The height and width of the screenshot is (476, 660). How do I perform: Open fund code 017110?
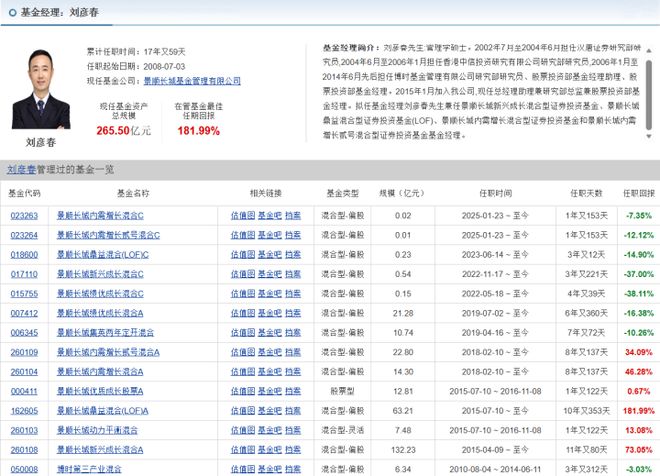coord(24,274)
